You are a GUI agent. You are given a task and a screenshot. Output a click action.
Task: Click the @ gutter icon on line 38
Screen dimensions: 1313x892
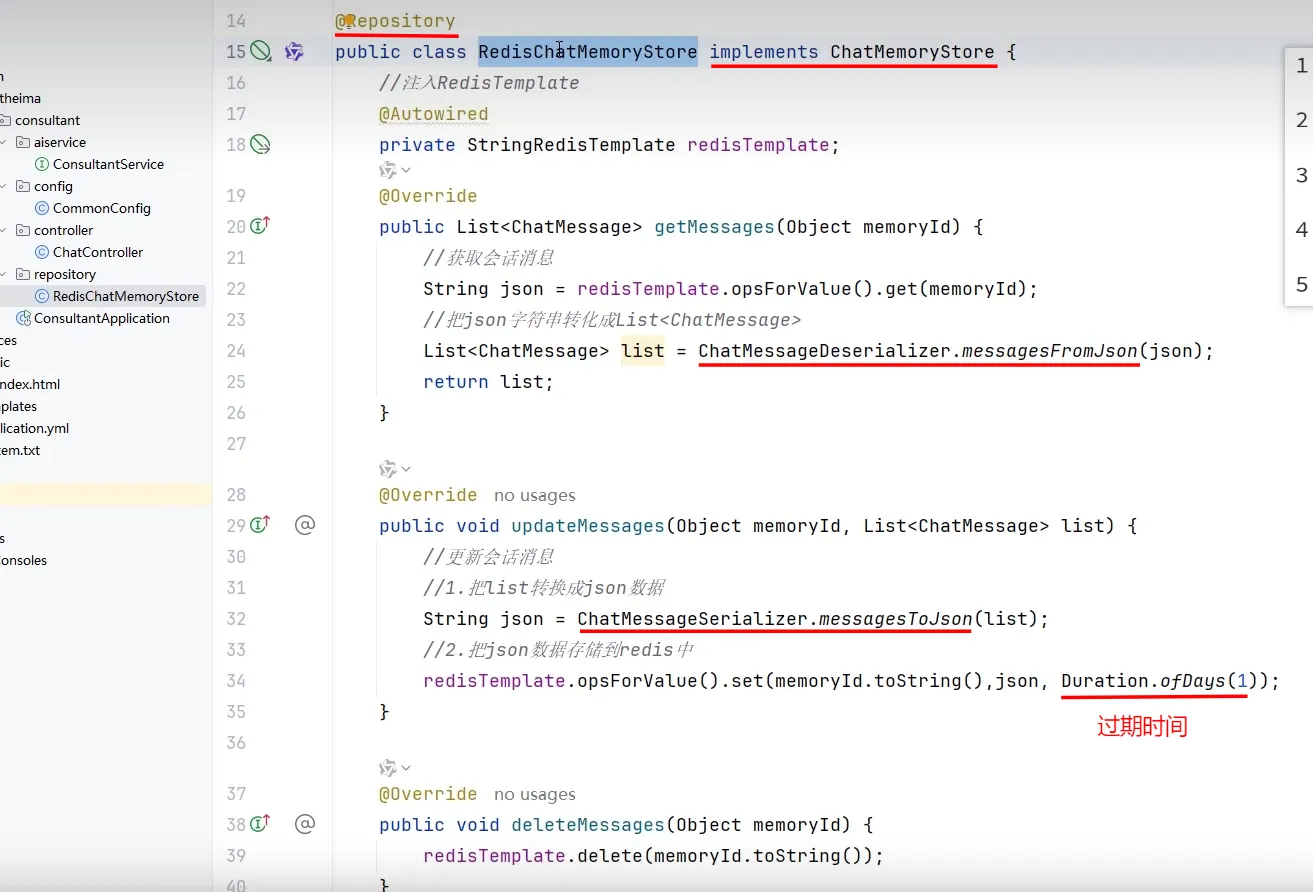[305, 824]
